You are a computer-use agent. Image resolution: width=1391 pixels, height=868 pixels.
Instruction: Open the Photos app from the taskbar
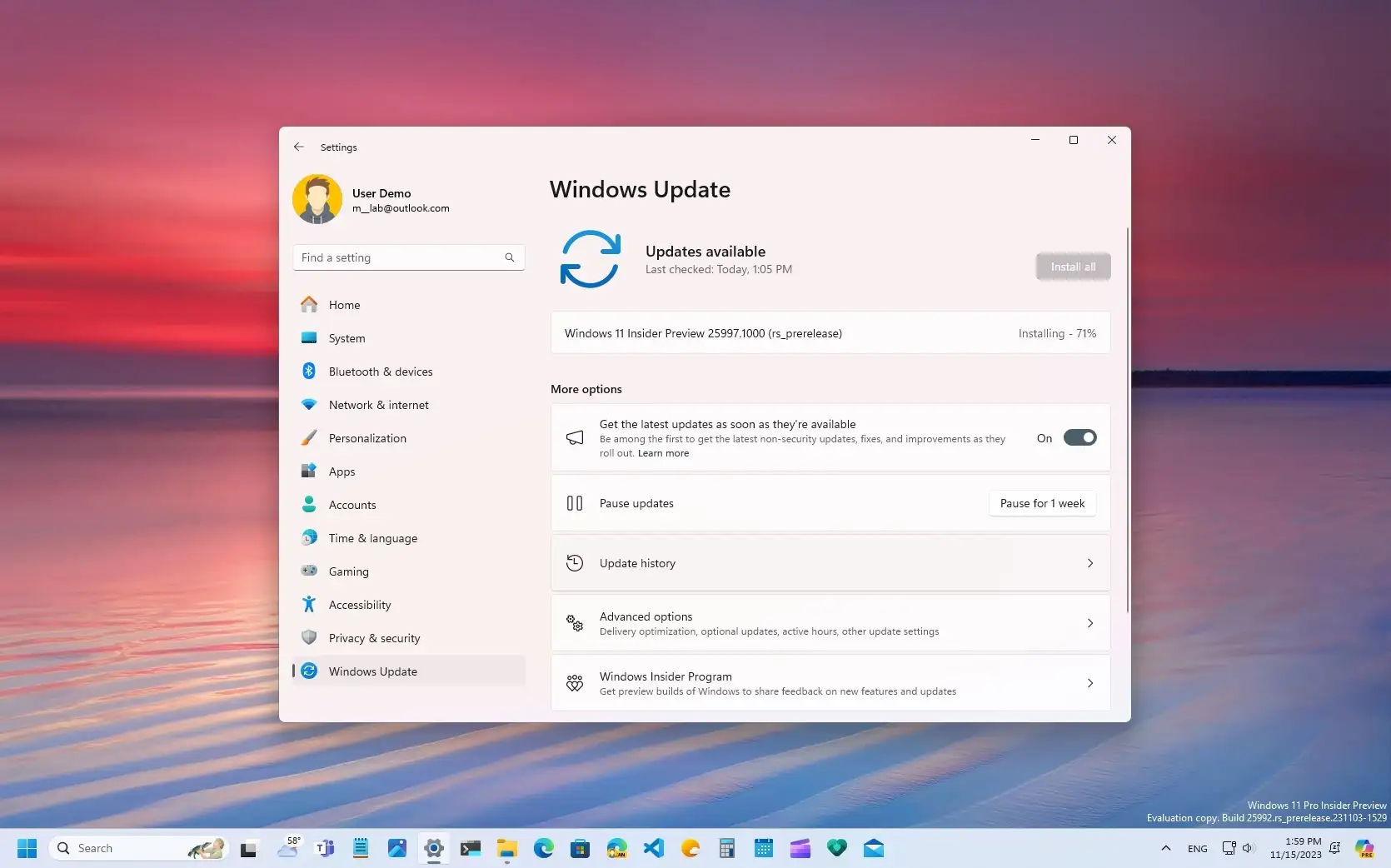397,849
